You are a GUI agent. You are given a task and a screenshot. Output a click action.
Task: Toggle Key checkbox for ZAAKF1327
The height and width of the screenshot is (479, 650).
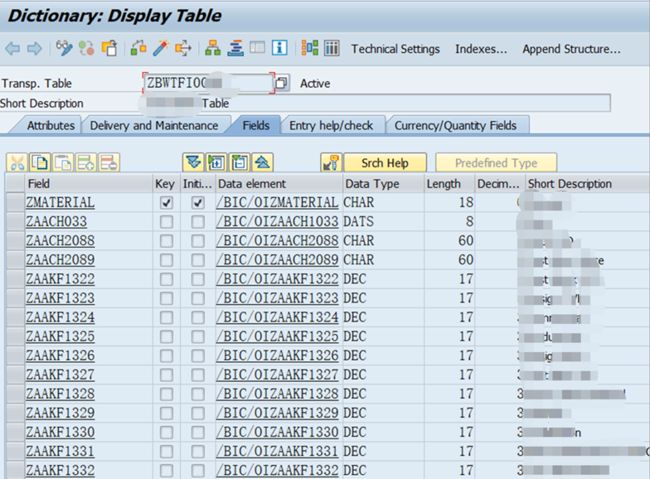pos(167,375)
